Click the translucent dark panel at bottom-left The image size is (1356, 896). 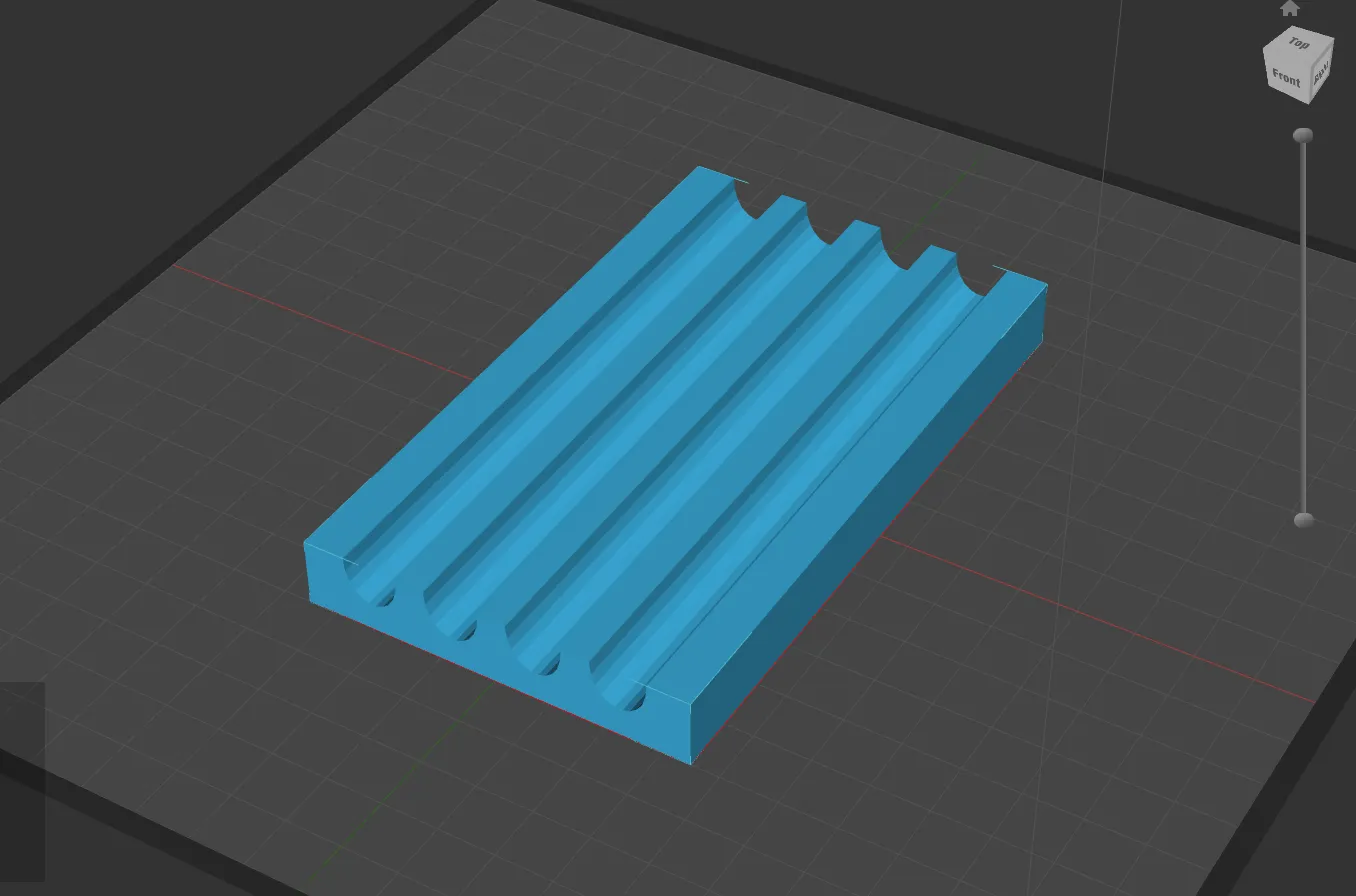click(x=22, y=782)
